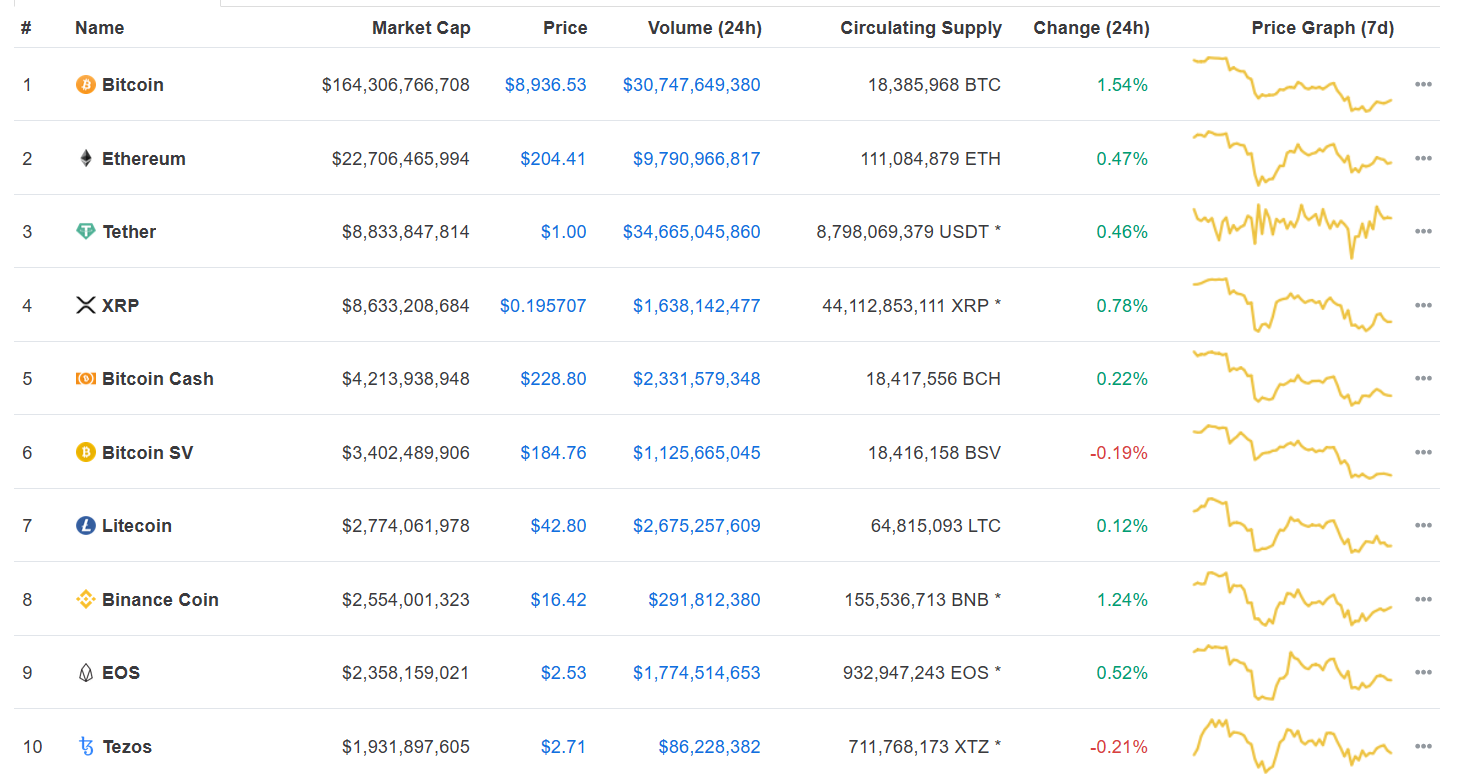The width and height of the screenshot is (1470, 782).
Task: Click Tezos volume $86,228,382
Action: (x=710, y=746)
